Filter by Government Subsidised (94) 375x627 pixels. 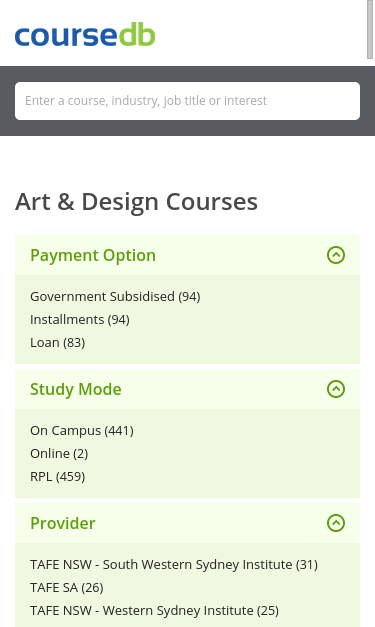point(115,297)
